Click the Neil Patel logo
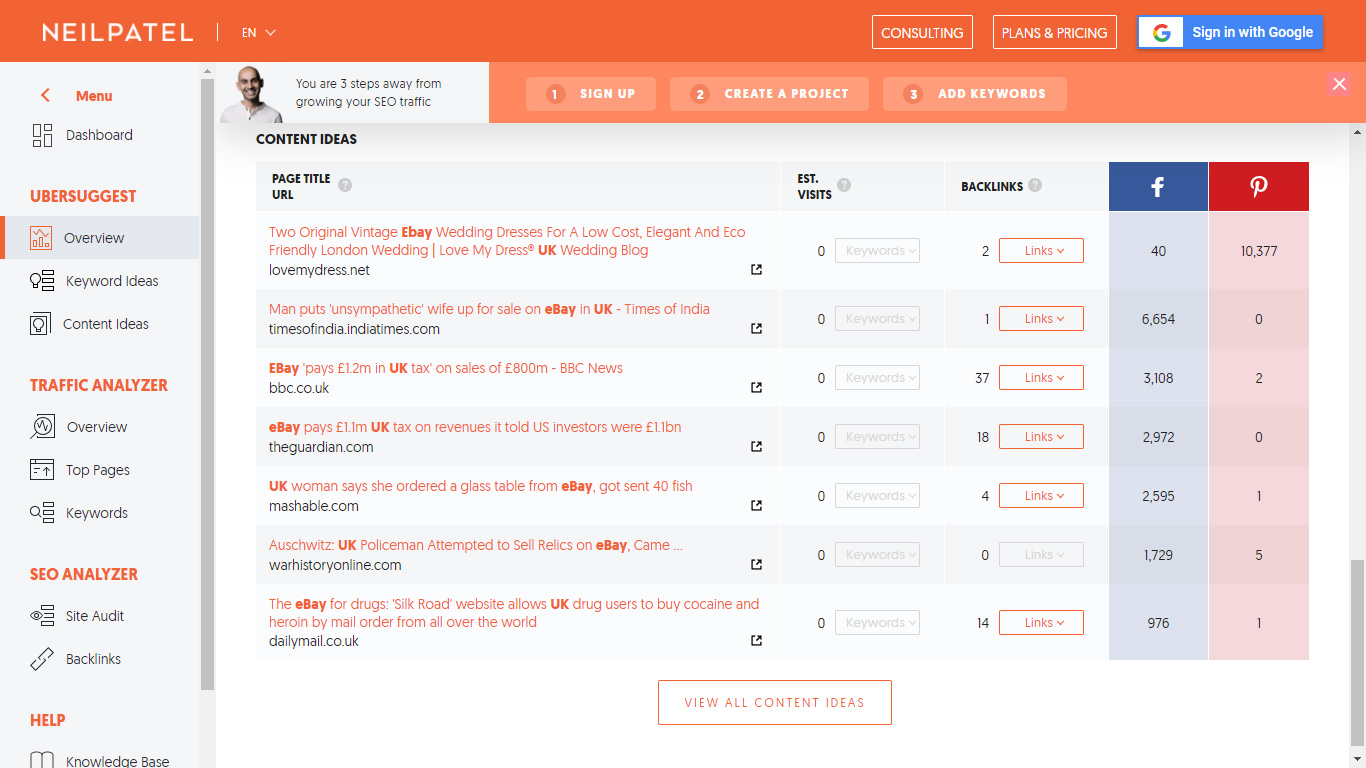The width and height of the screenshot is (1366, 768). pos(118,32)
